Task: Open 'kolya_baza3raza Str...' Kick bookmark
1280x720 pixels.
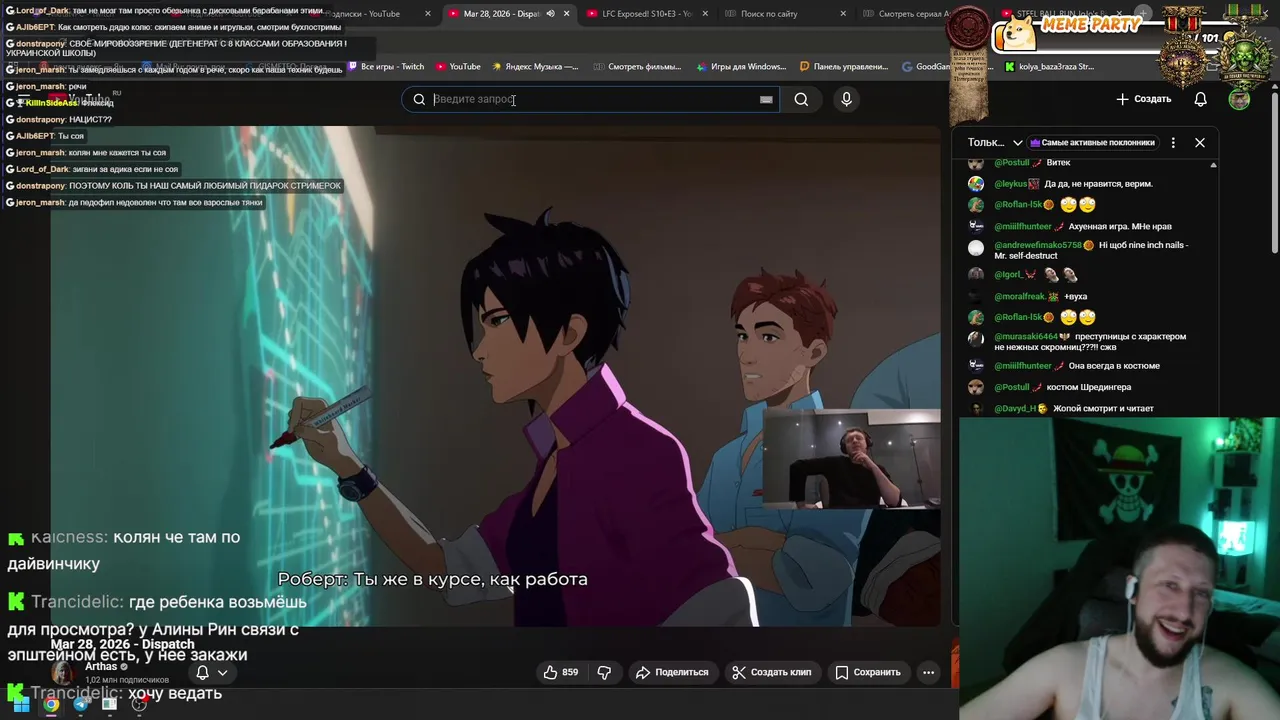Action: [x=1049, y=67]
